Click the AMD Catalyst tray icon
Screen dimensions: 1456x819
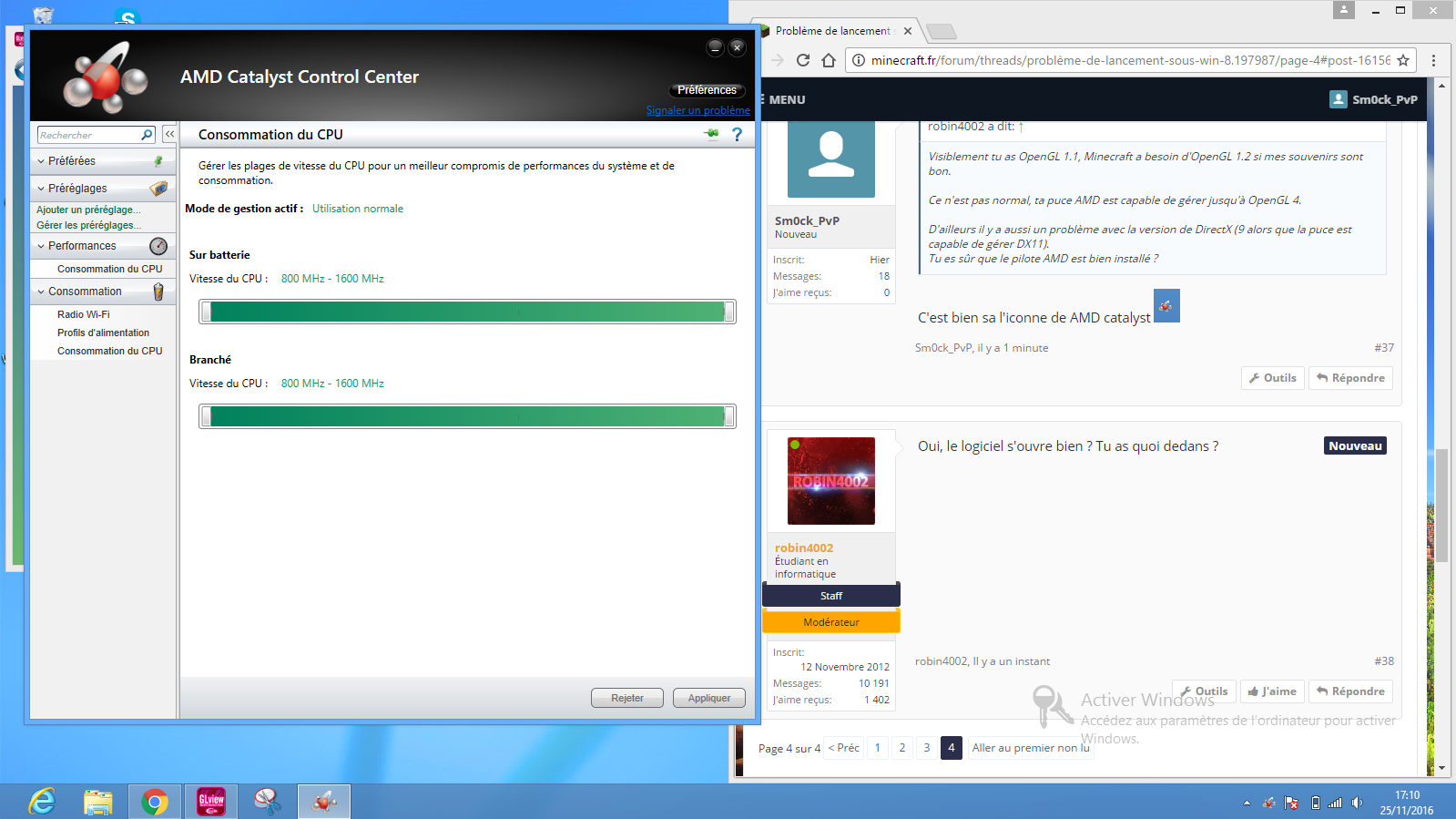[x=1269, y=803]
